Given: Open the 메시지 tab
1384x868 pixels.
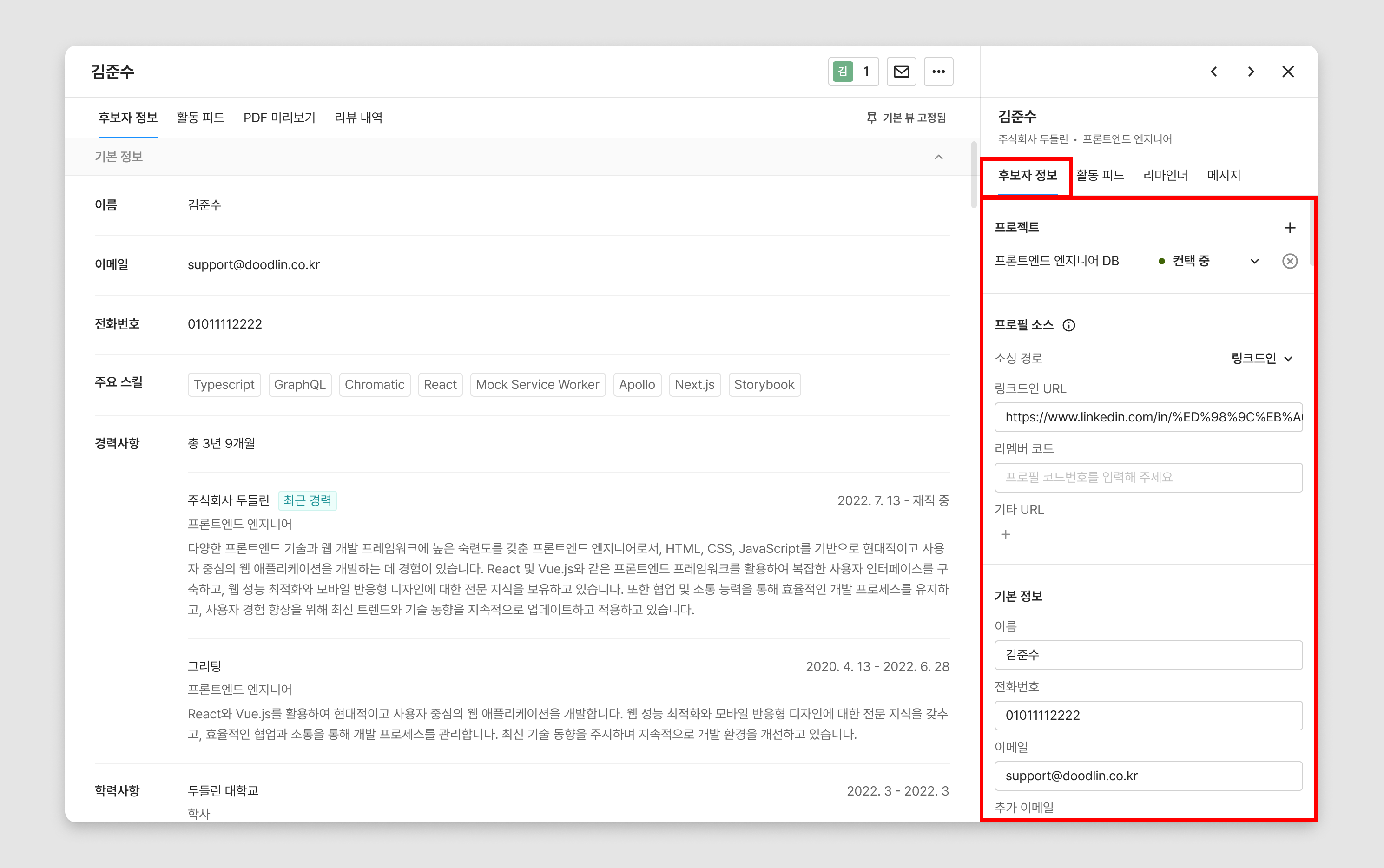Looking at the screenshot, I should [x=1224, y=175].
